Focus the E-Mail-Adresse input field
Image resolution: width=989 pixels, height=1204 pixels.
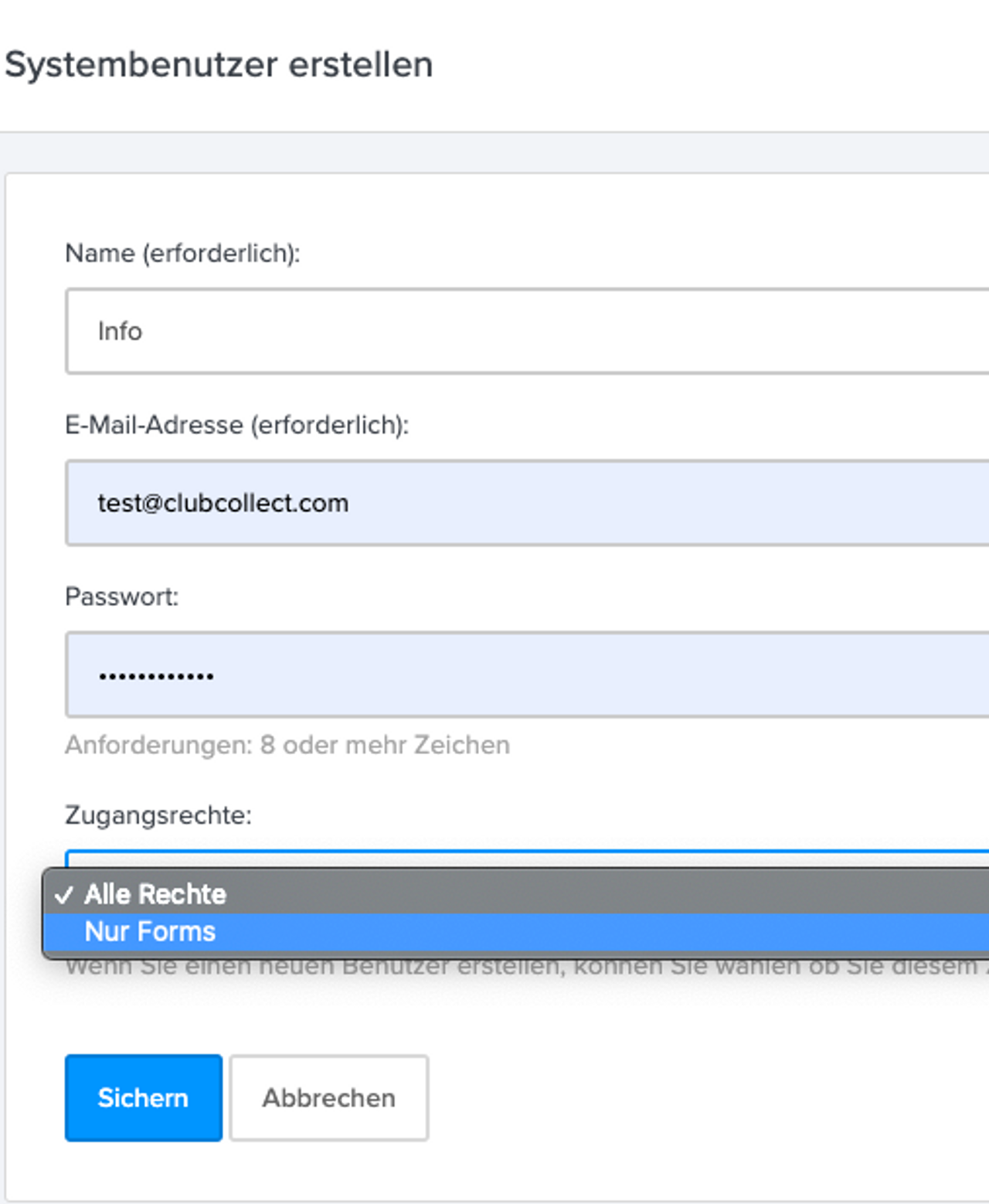tap(525, 503)
